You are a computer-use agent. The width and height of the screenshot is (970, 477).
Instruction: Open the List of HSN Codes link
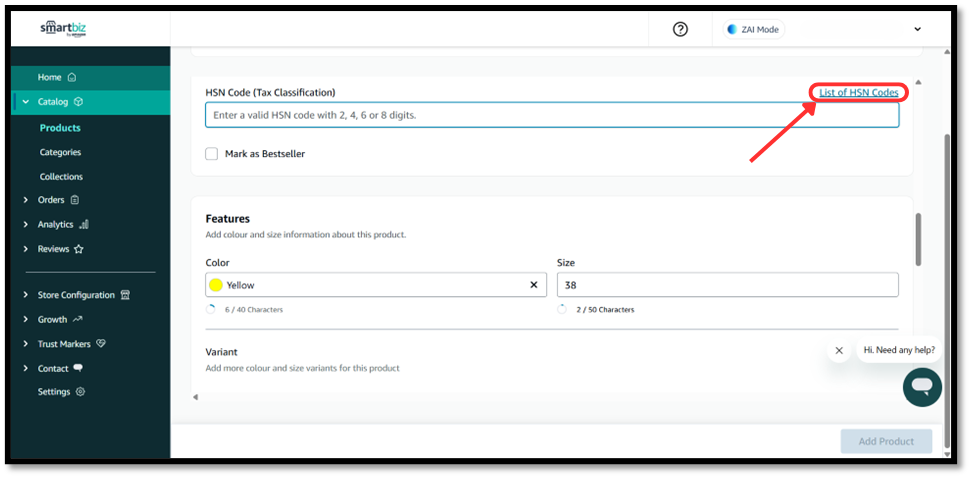[858, 93]
